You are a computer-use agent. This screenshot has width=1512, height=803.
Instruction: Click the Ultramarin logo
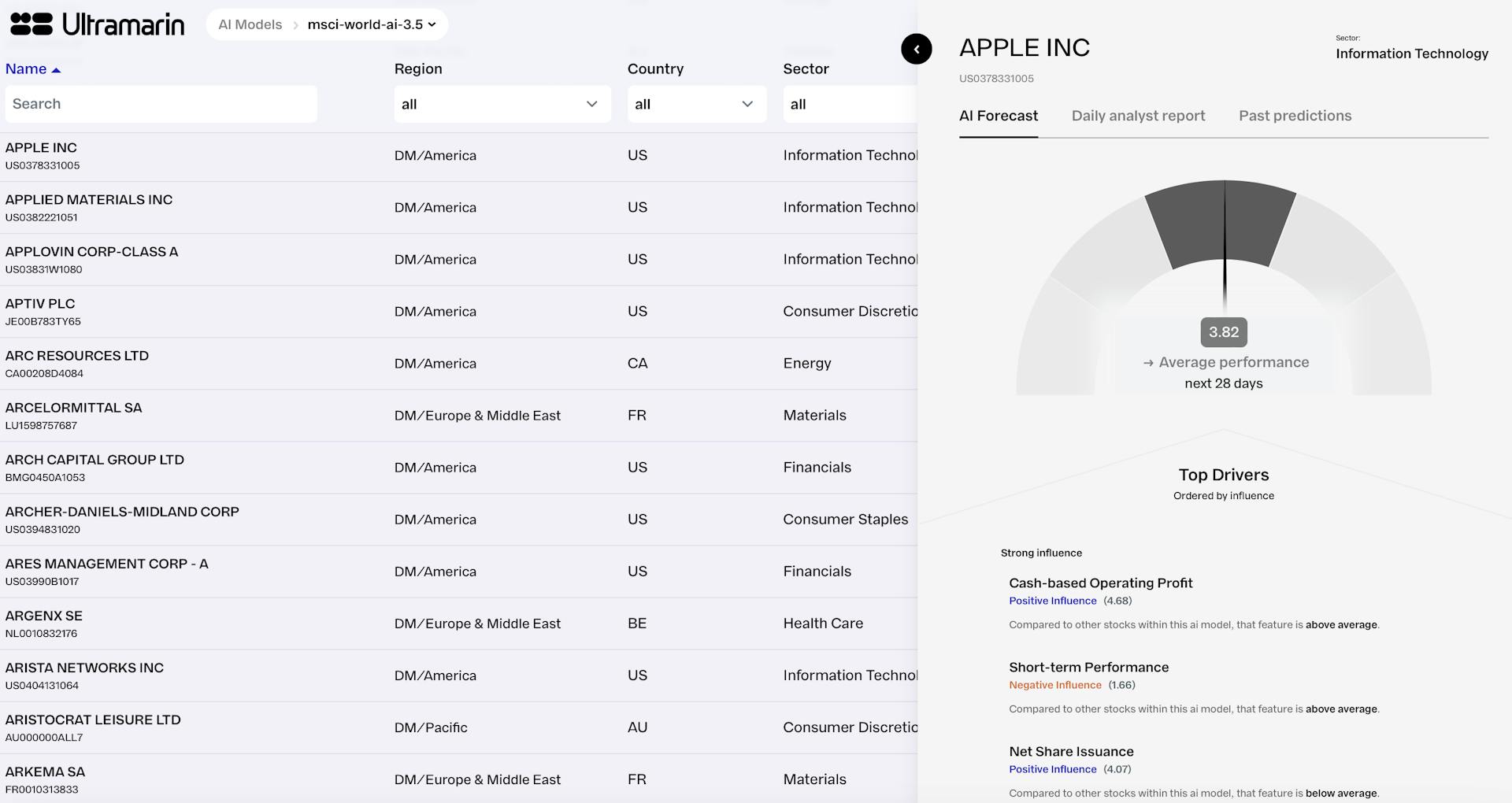point(94,24)
